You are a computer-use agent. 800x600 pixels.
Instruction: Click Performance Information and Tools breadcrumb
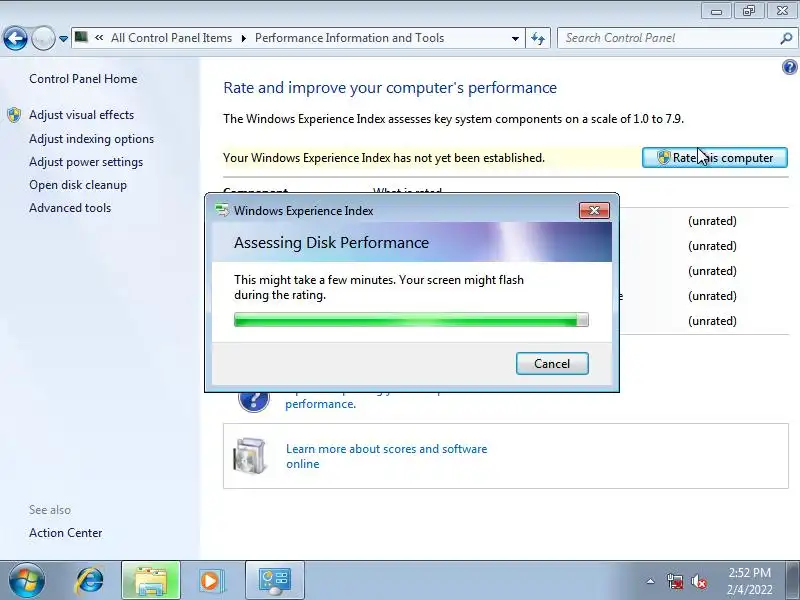(x=349, y=38)
